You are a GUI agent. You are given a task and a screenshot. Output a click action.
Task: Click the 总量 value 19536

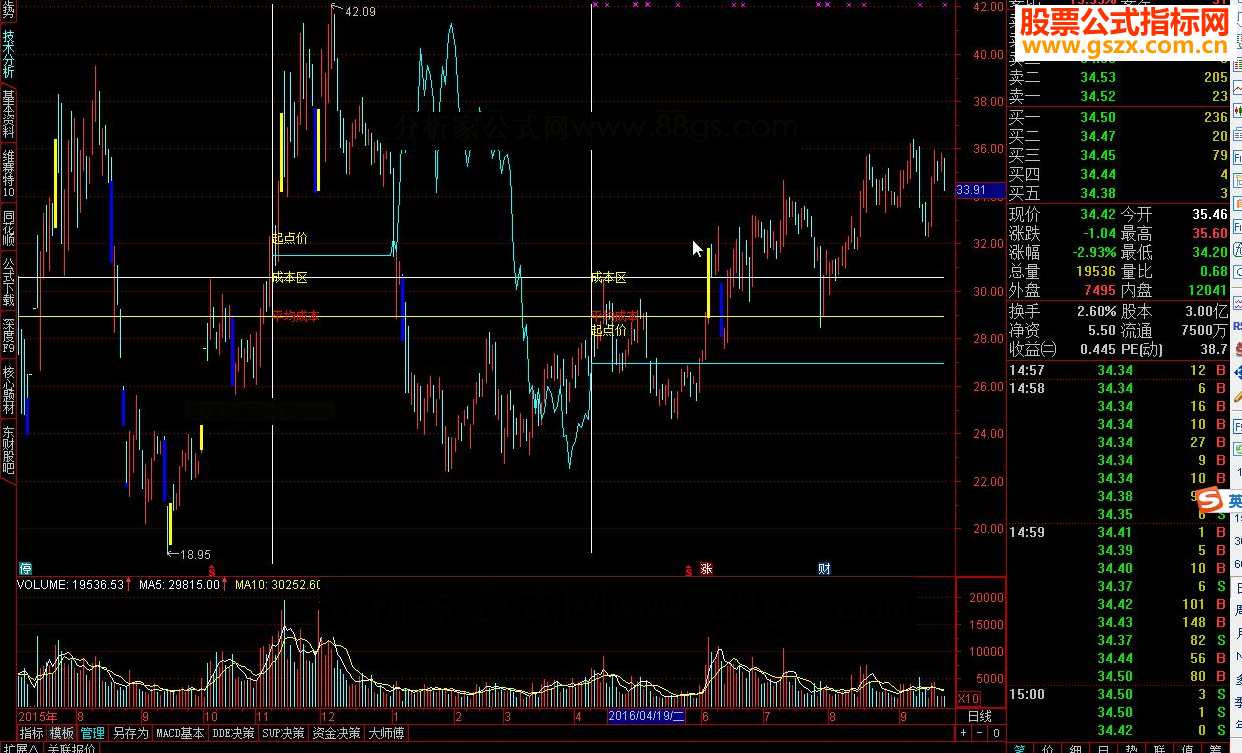(x=1096, y=271)
